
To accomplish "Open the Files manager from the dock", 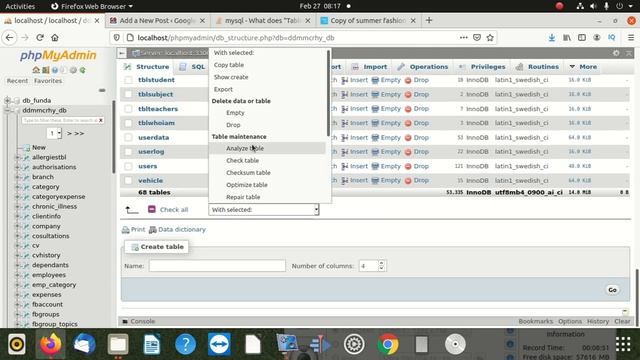I will tap(118, 344).
